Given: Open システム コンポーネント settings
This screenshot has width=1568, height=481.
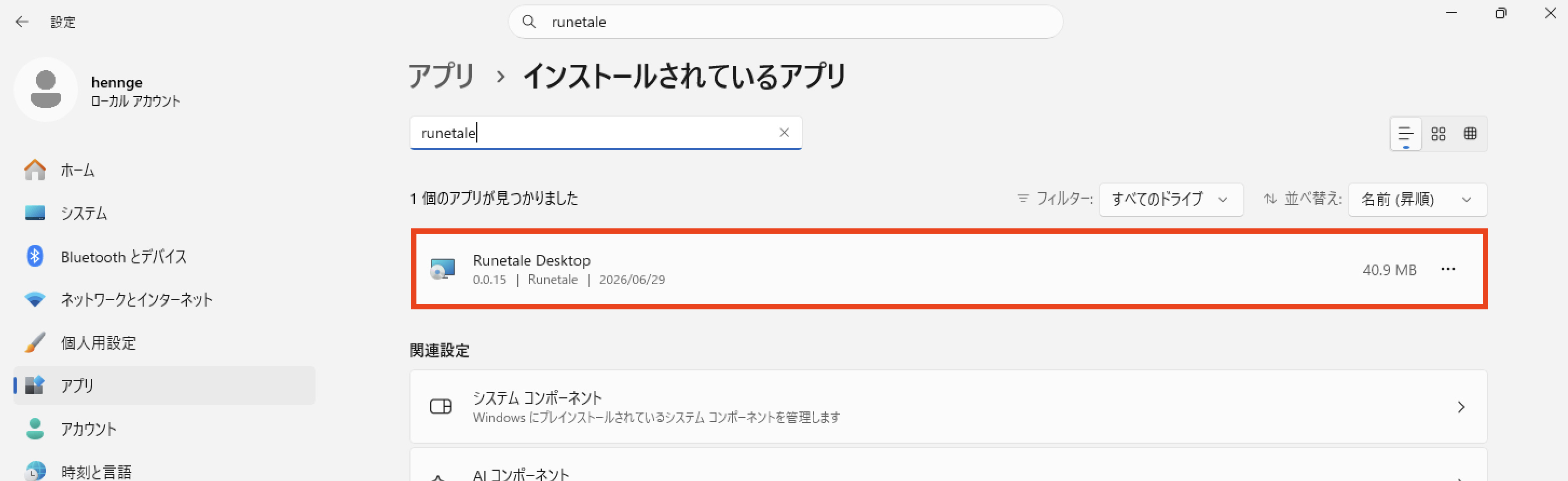Looking at the screenshot, I should point(948,407).
